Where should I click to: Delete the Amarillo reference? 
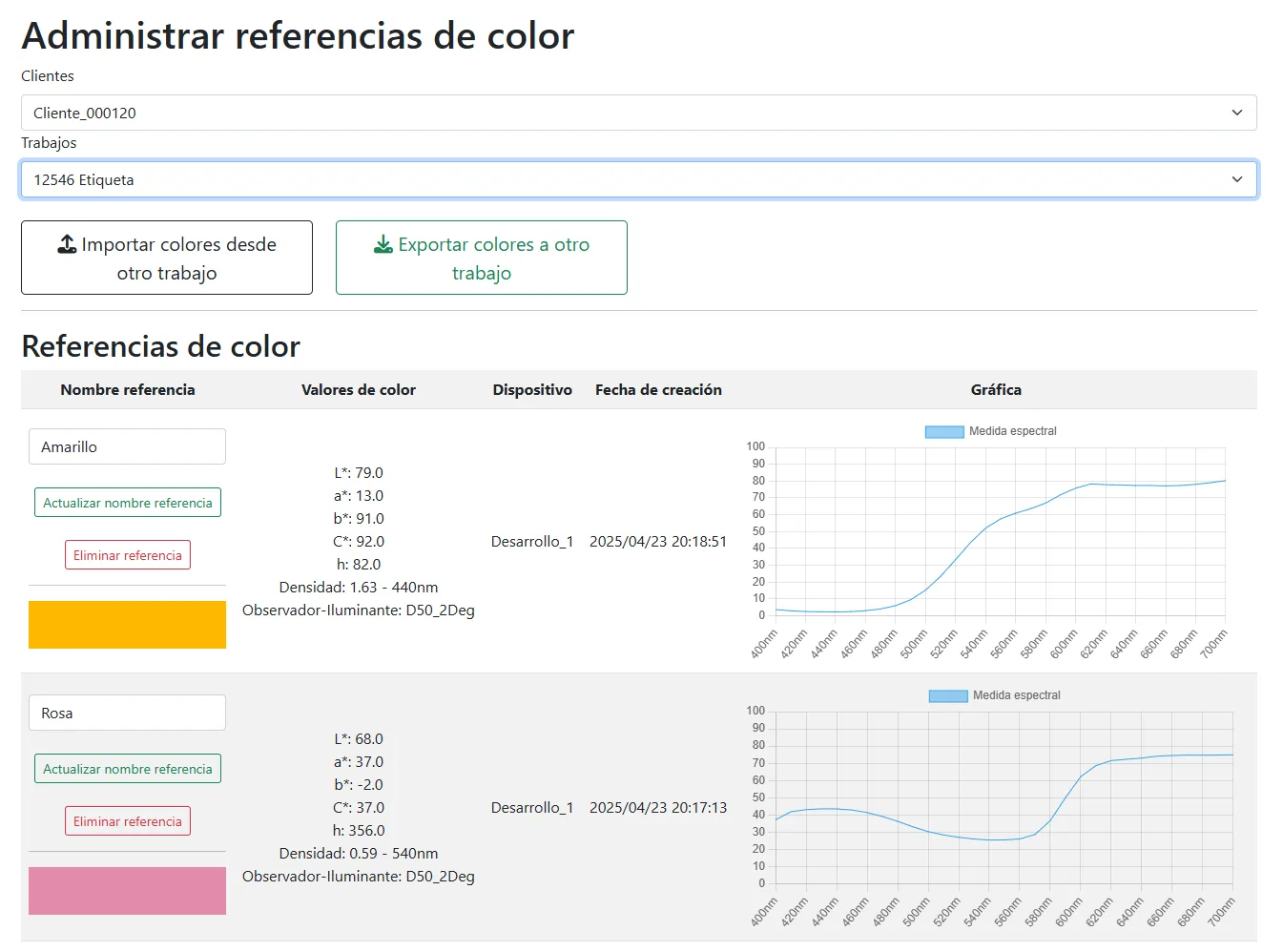[128, 555]
